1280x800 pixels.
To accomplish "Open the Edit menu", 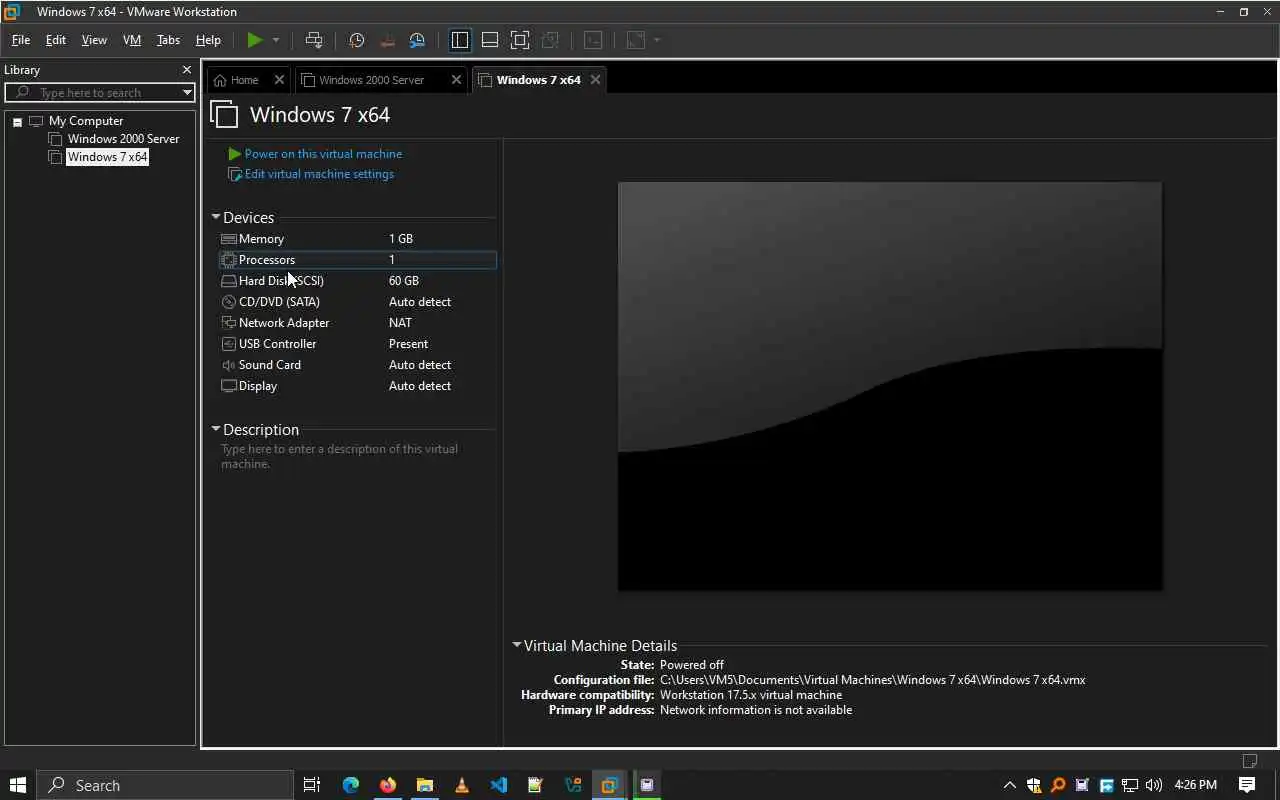I will [56, 40].
